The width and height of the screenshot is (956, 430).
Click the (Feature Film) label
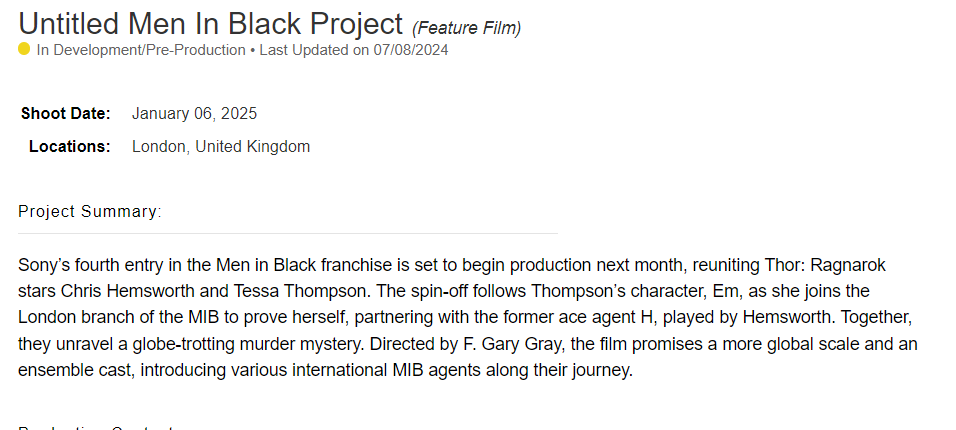click(466, 28)
